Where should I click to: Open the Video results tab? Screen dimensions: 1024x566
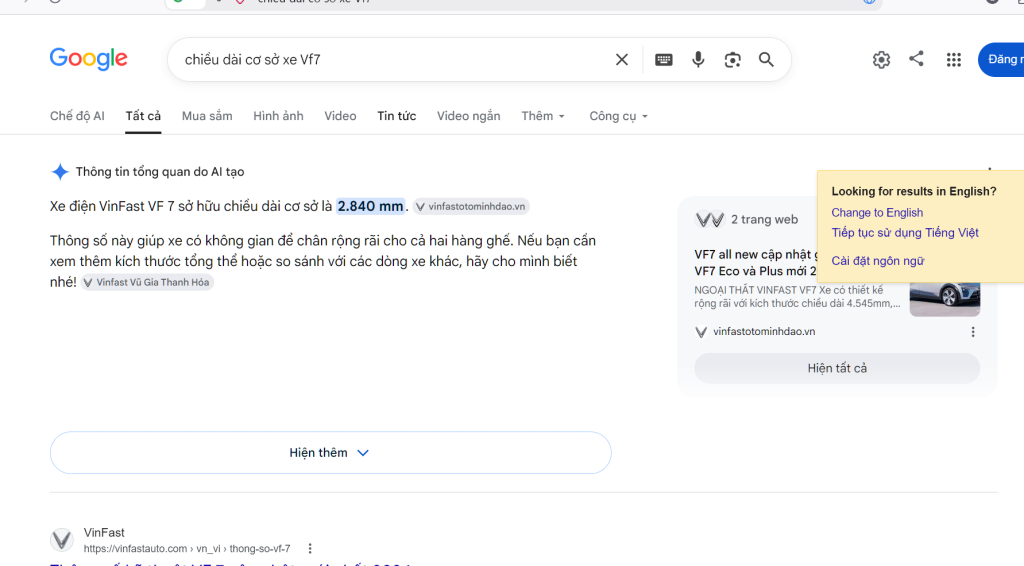coord(340,116)
